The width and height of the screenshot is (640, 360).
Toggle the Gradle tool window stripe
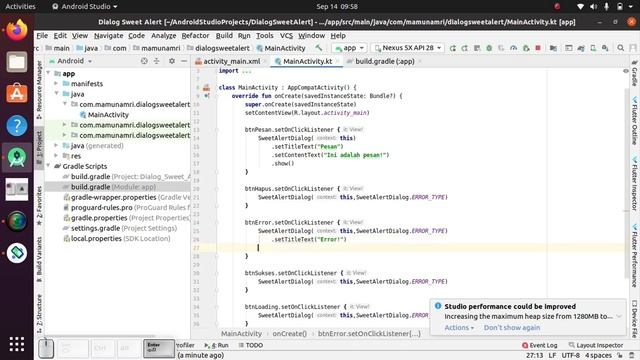(x=634, y=73)
